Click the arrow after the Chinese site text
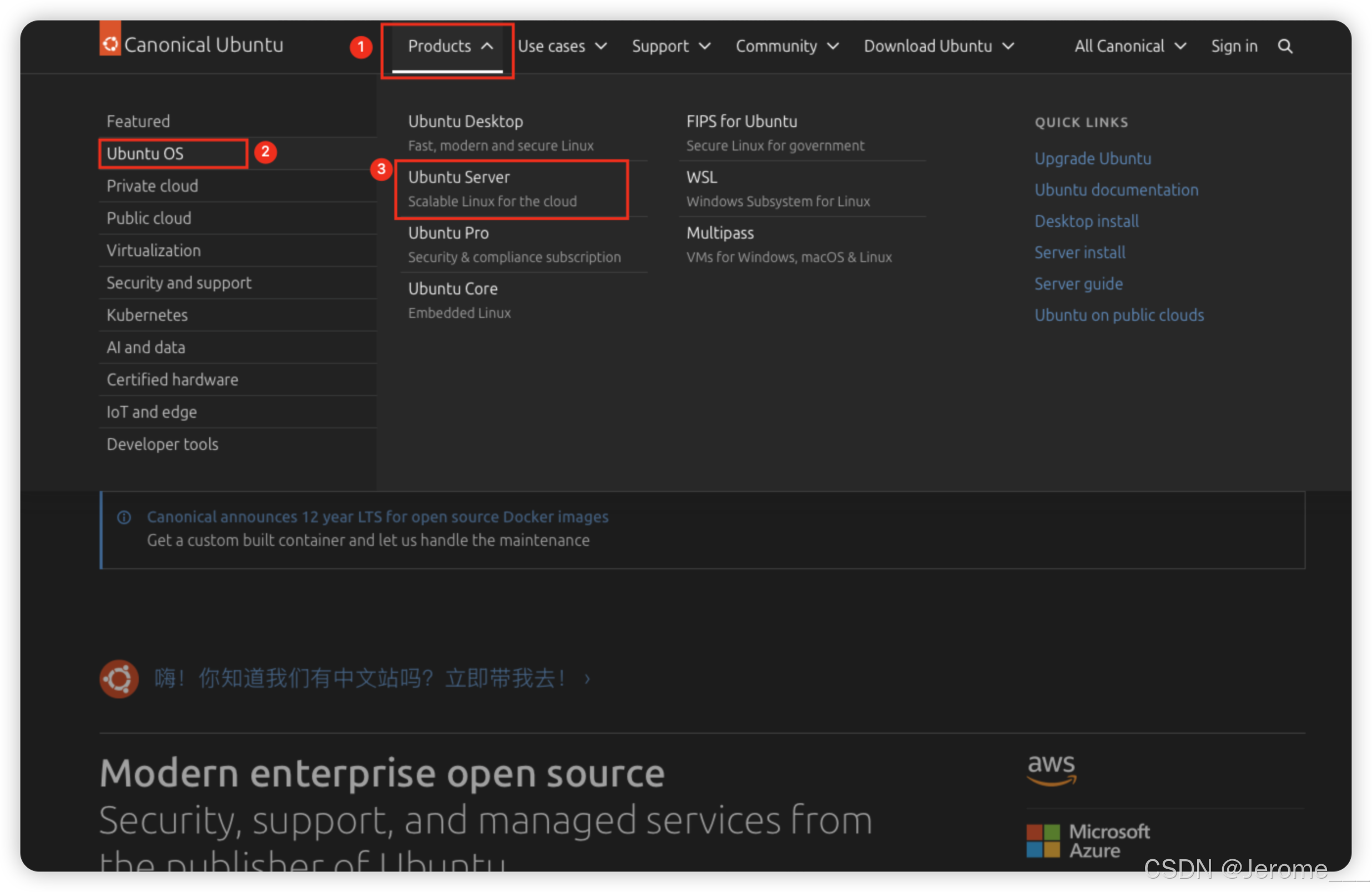Viewport: 1372px width, 892px height. [587, 679]
